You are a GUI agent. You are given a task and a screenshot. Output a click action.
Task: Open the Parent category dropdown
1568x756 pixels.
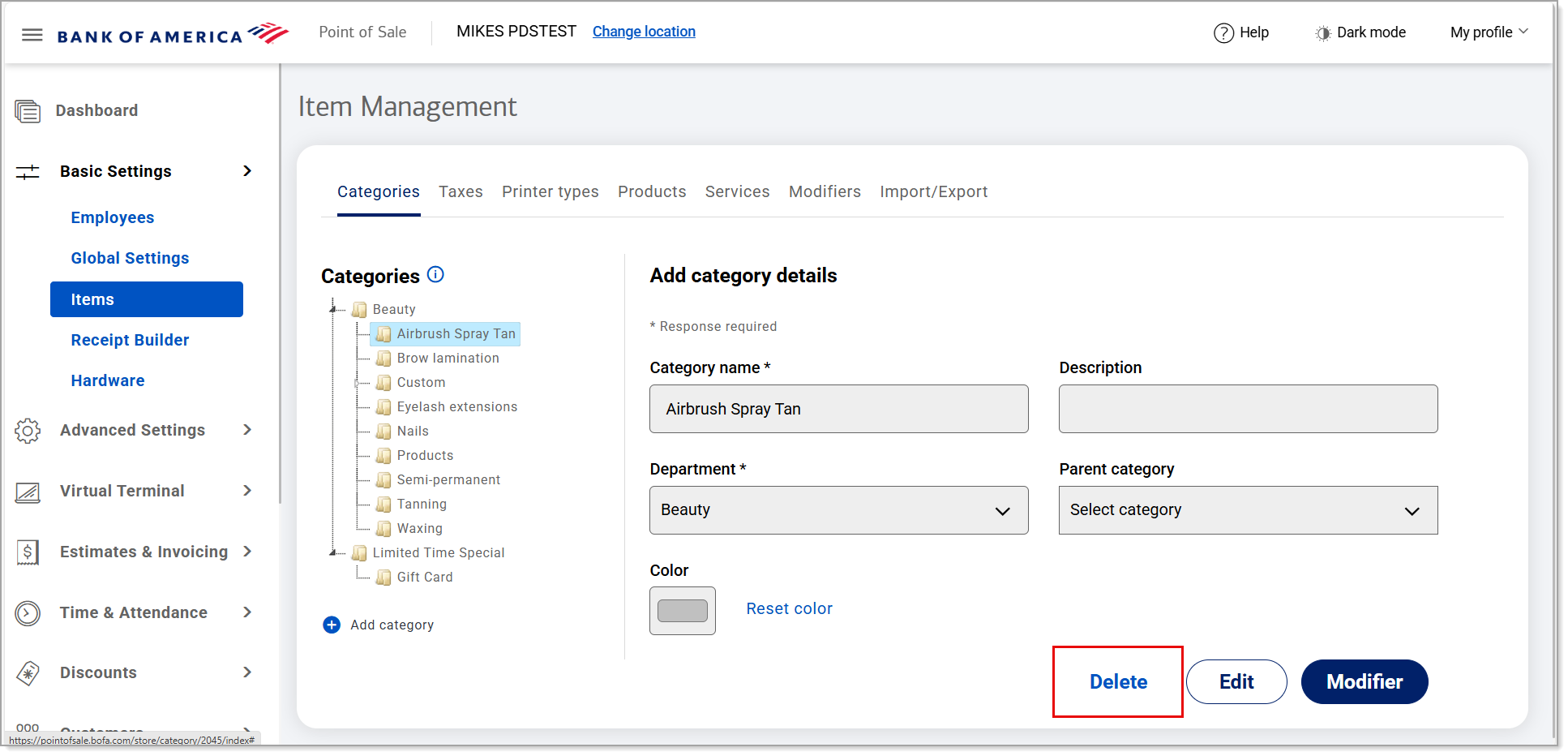[1248, 510]
